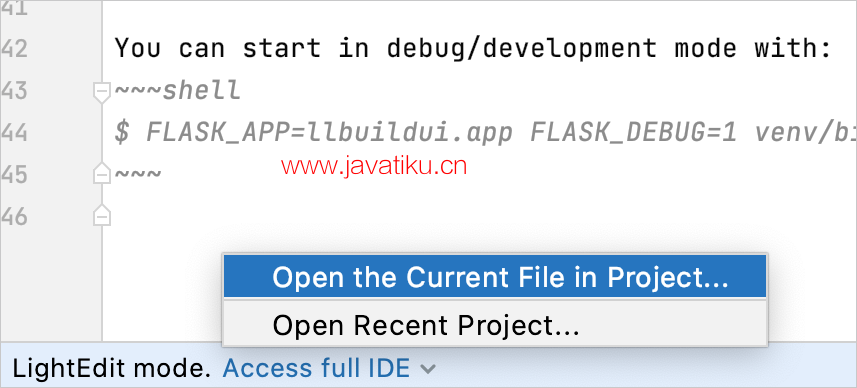Viewport: 857px width, 388px height.
Task: Click line number 45 in the gutter
Action: [x=14, y=175]
